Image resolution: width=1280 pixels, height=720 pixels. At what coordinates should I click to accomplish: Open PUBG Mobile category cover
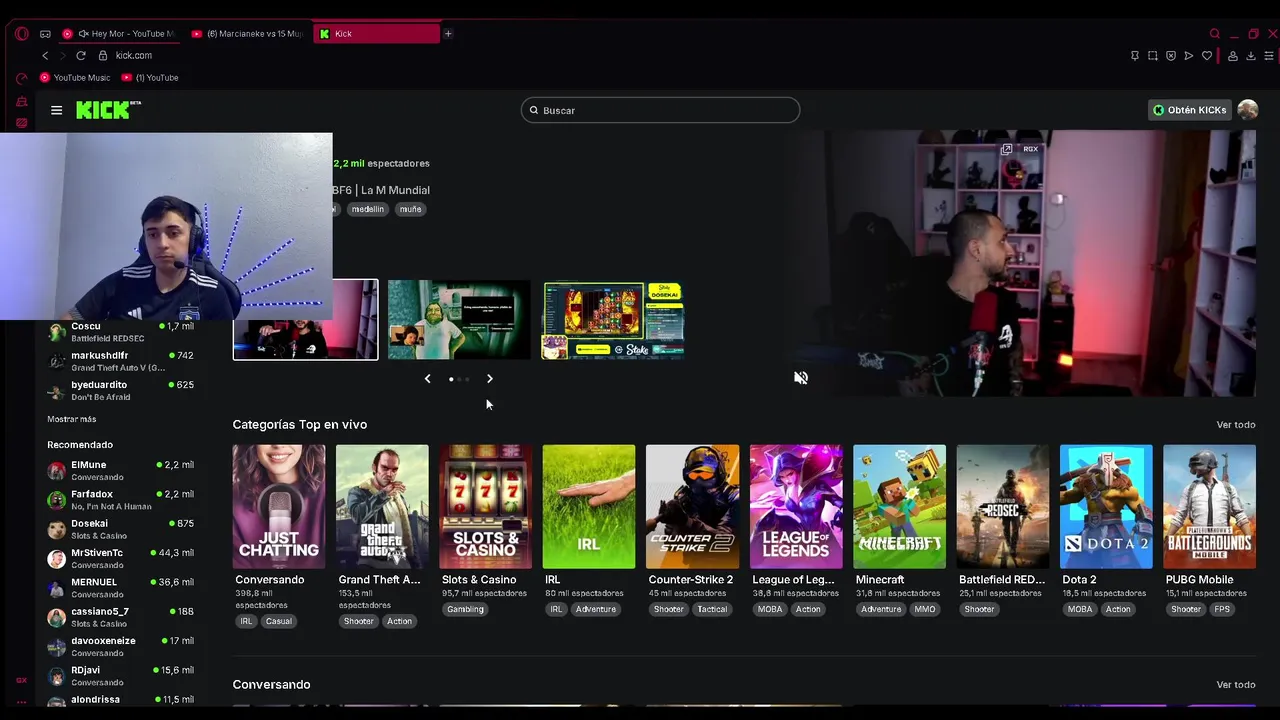[x=1209, y=507]
